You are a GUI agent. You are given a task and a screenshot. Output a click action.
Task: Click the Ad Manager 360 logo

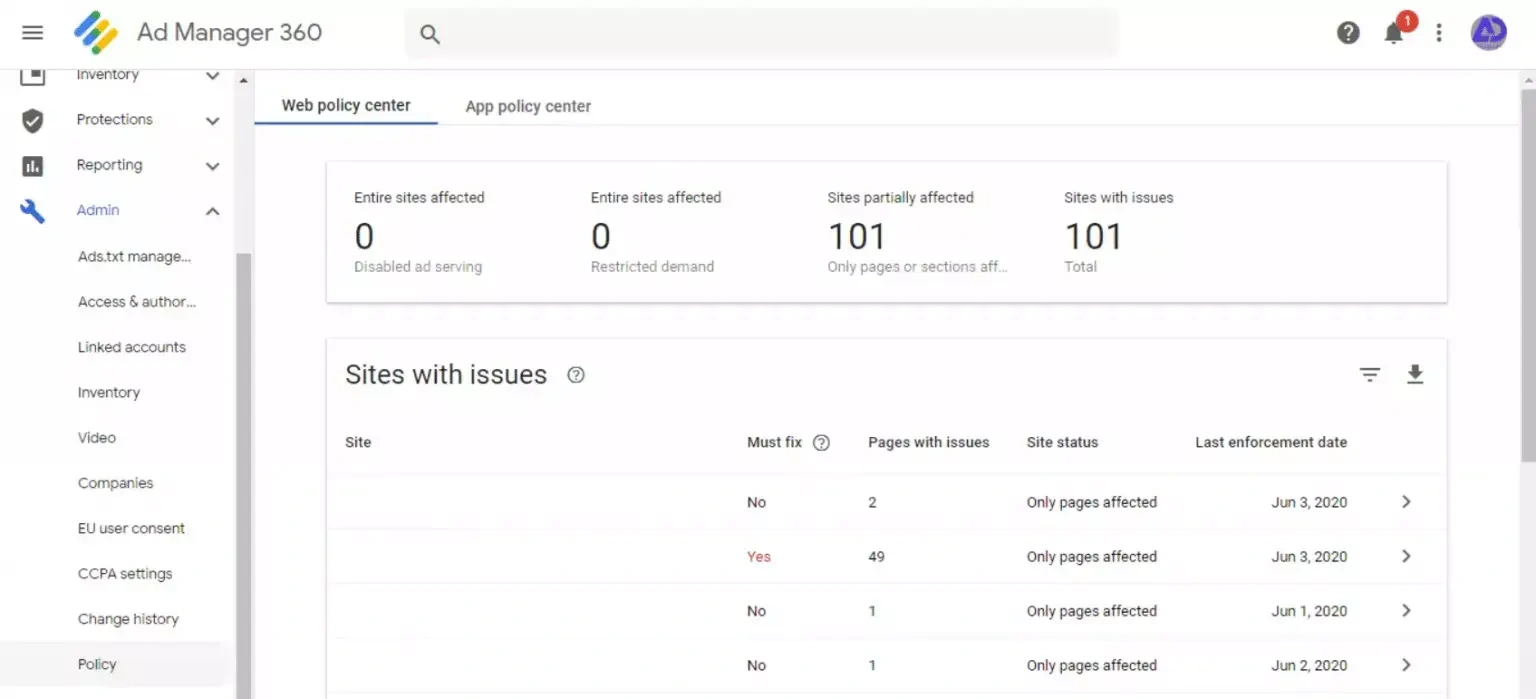[x=96, y=32]
